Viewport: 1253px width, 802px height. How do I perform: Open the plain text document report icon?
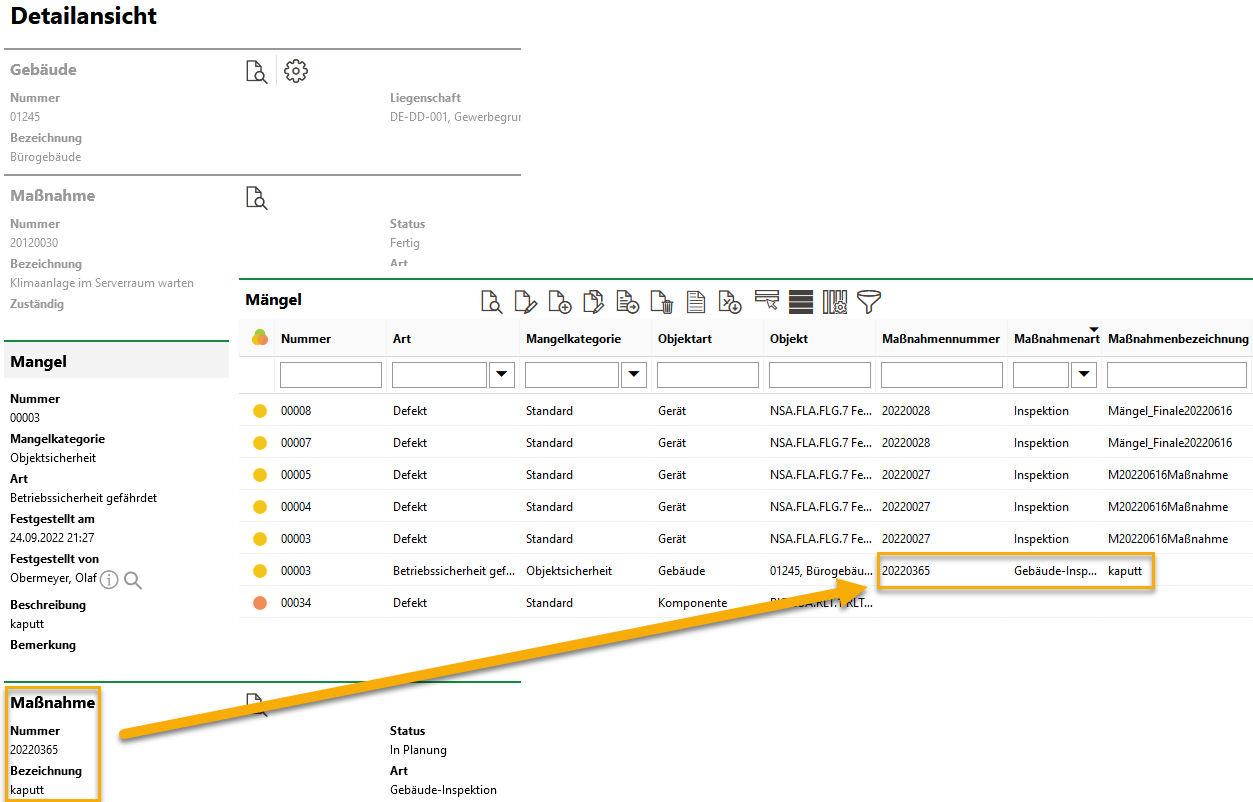(695, 301)
